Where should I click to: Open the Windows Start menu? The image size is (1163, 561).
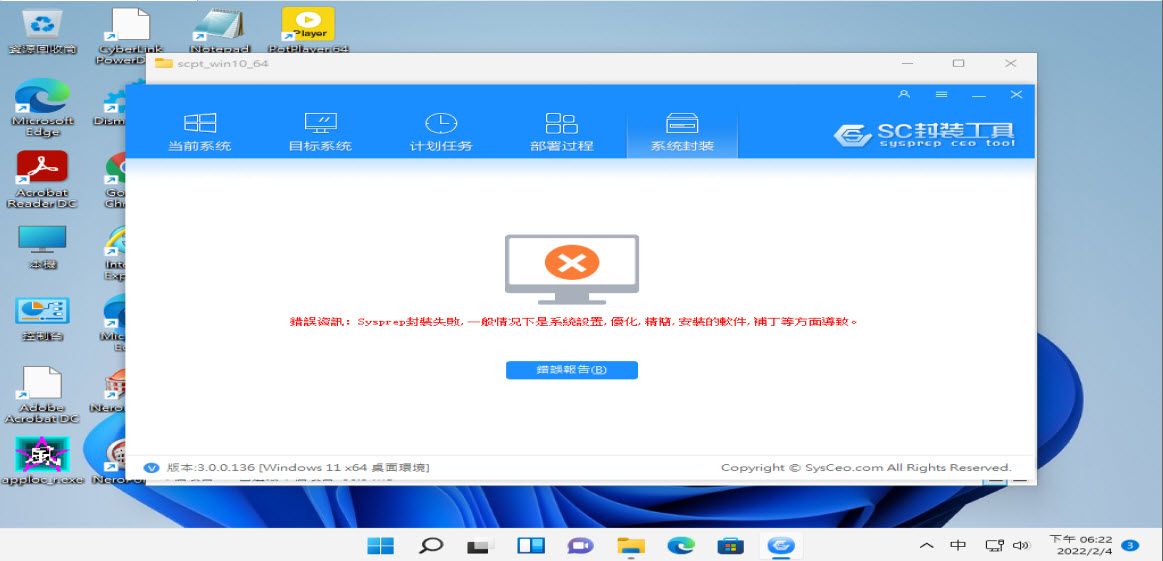click(380, 545)
